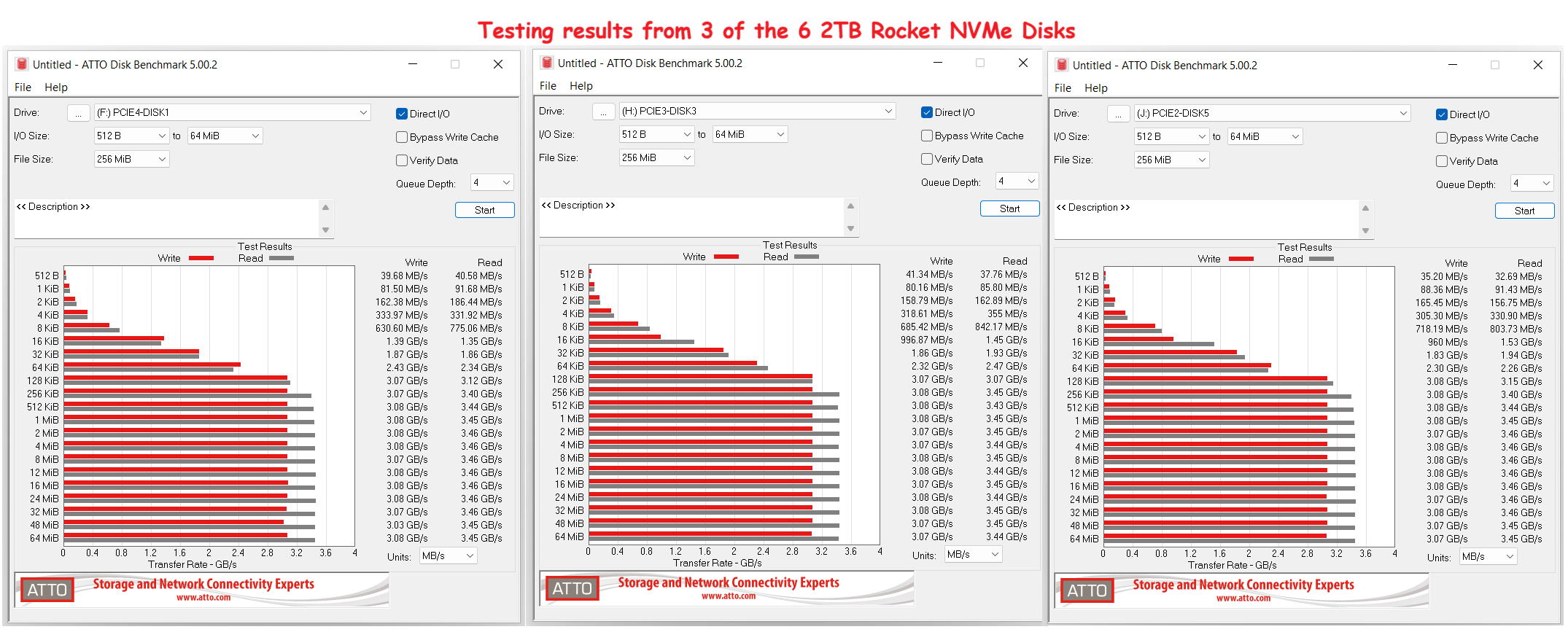Viewport: 1568px width, 632px height.
Task: Click the ATTO logo in PCIE2-DISK5 window banner
Action: [x=1087, y=590]
